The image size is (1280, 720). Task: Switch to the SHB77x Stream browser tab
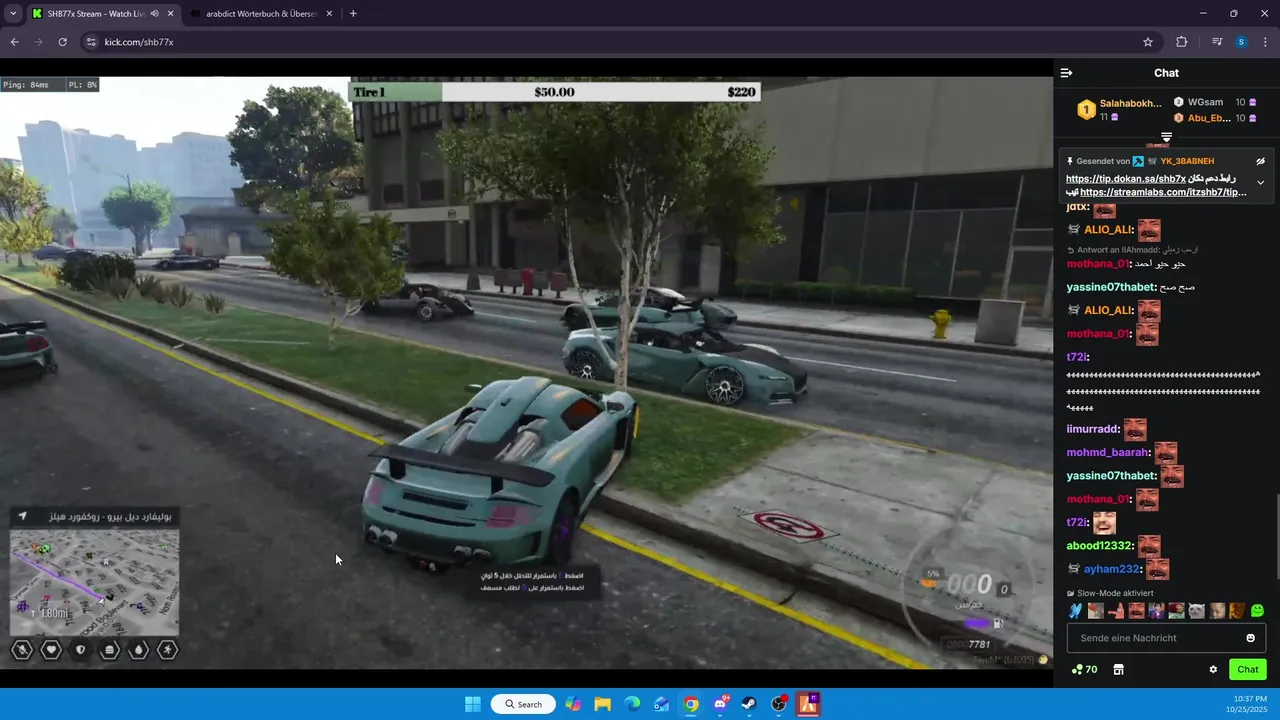(96, 14)
